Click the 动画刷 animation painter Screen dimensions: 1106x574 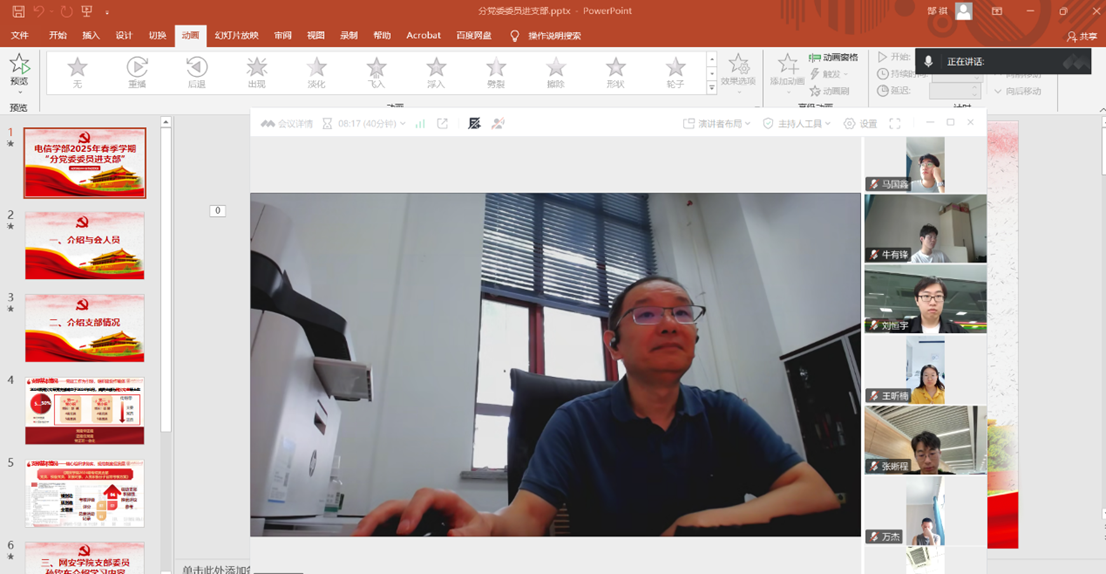coord(830,91)
